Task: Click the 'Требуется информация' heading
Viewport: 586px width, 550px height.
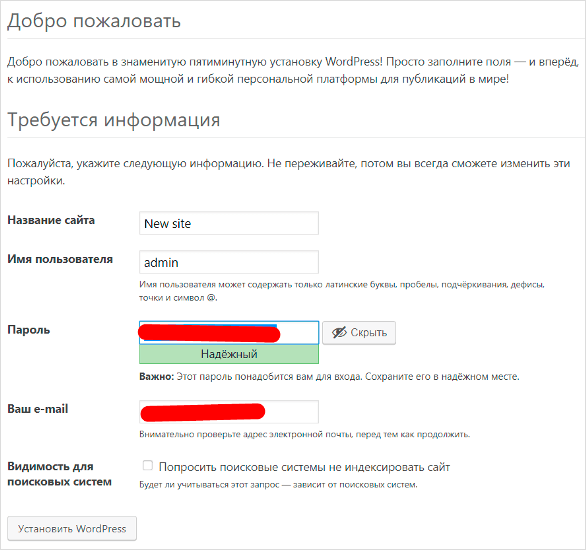Action: pos(114,120)
